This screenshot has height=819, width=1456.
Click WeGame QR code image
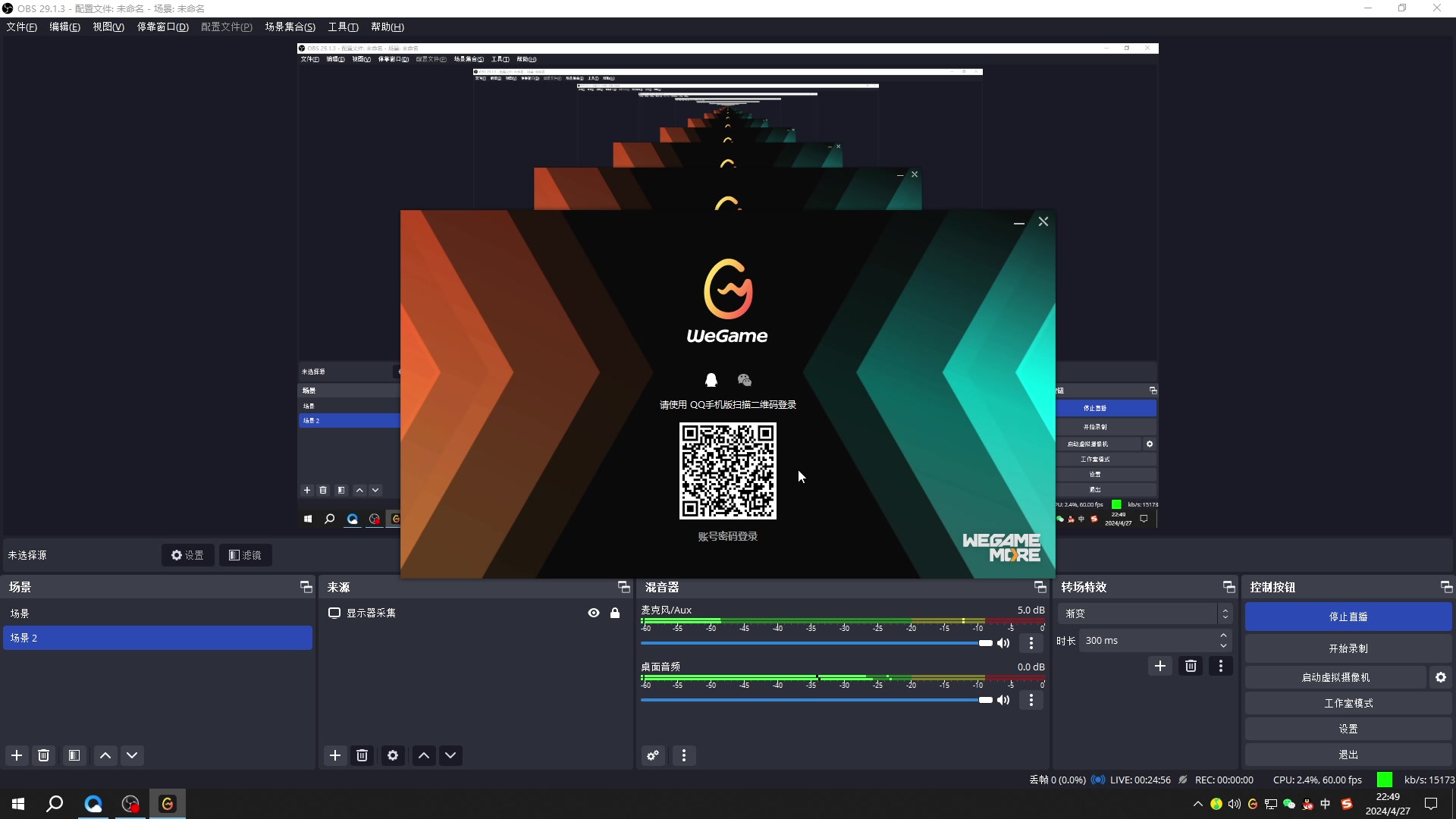(727, 471)
